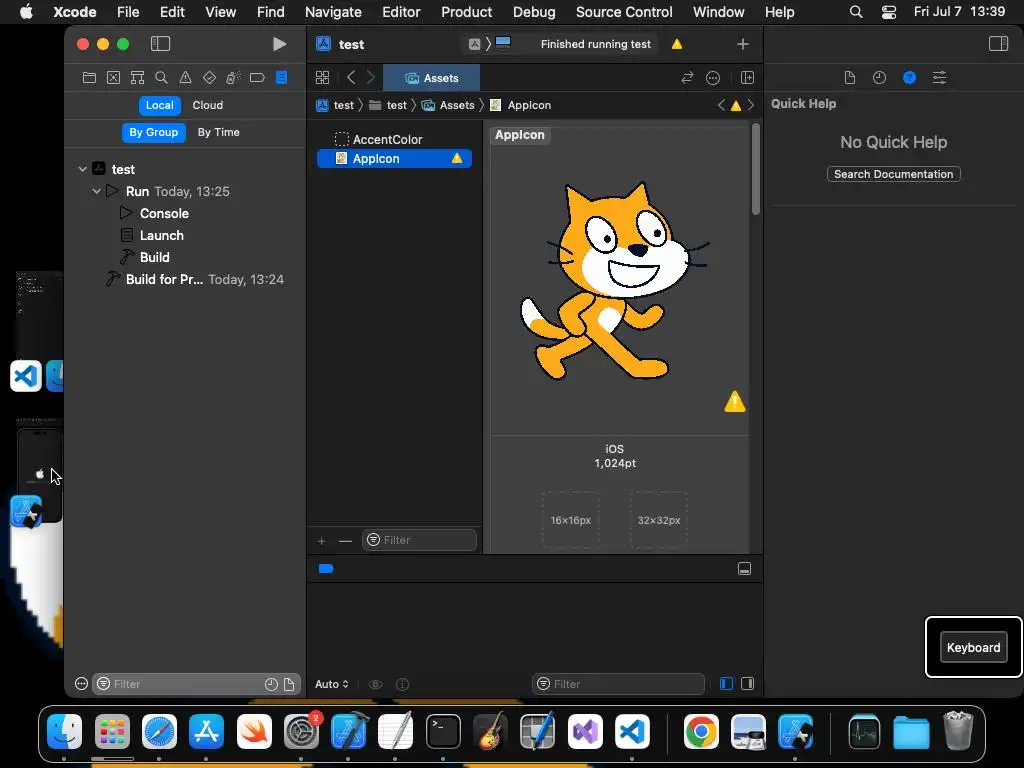Open the Product menu
This screenshot has width=1024, height=768.
(466, 12)
